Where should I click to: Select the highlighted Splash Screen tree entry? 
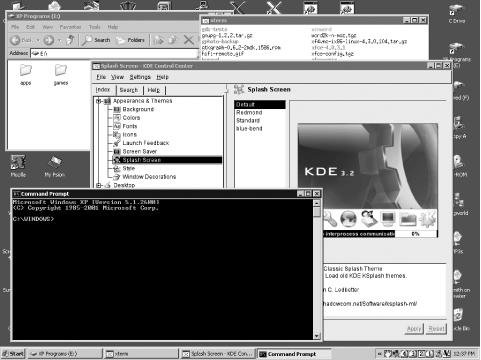[167, 160]
